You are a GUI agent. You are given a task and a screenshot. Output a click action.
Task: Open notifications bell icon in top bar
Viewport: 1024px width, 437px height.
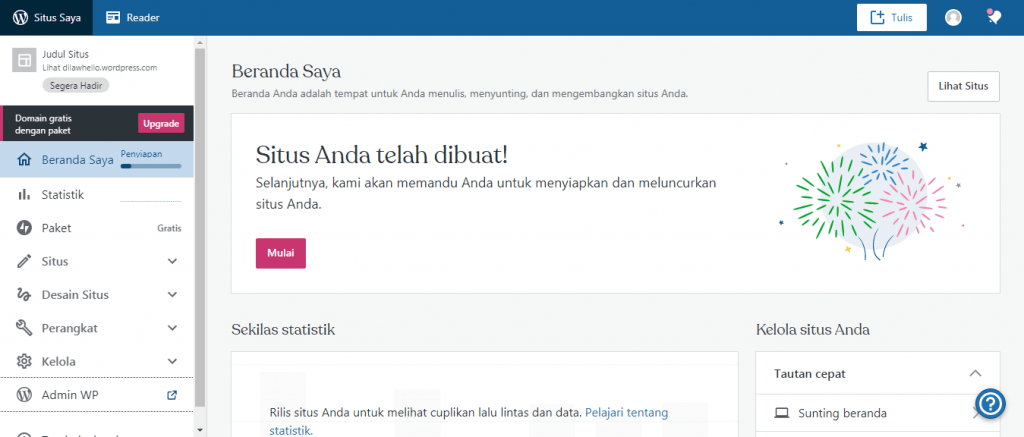pyautogui.click(x=994, y=17)
